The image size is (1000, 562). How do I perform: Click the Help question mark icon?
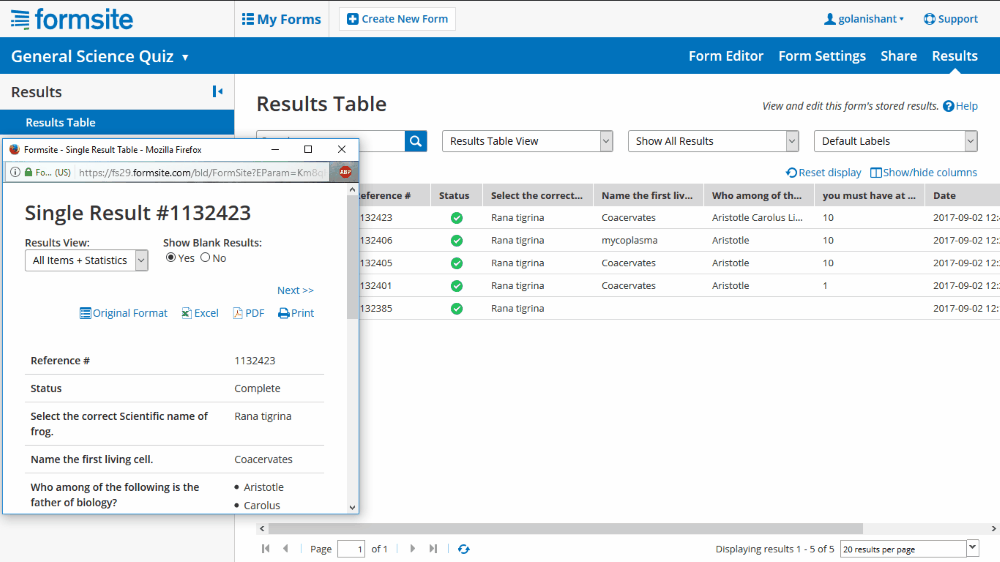pyautogui.click(x=948, y=107)
